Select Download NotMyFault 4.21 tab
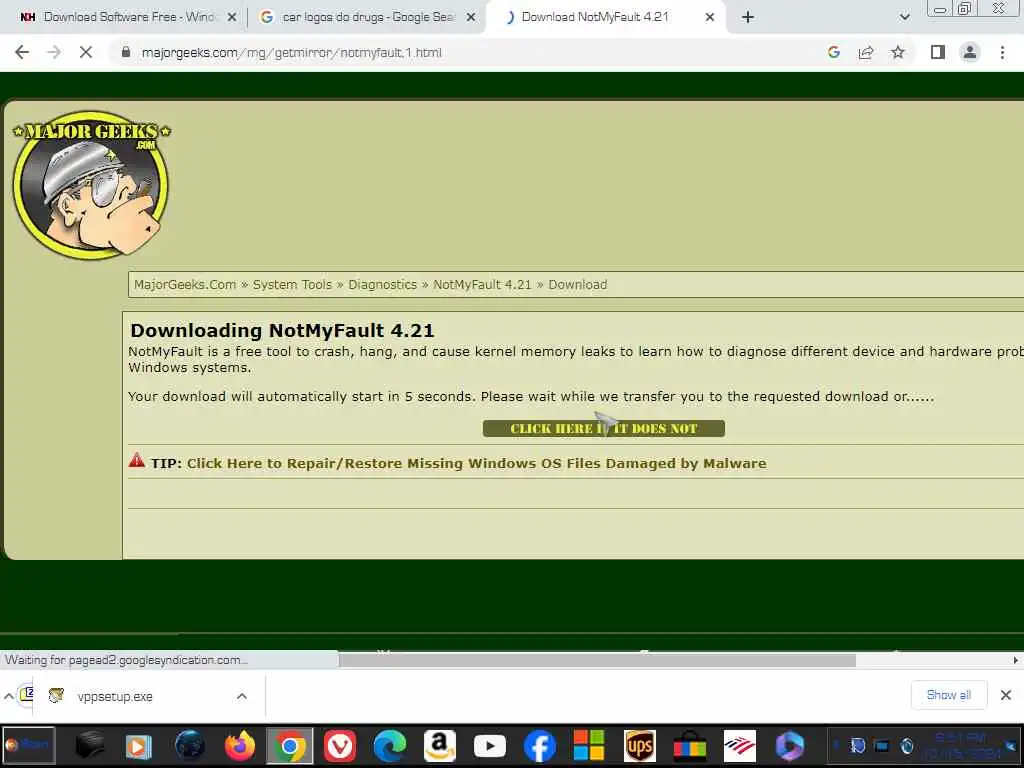This screenshot has height=768, width=1024. tap(596, 17)
